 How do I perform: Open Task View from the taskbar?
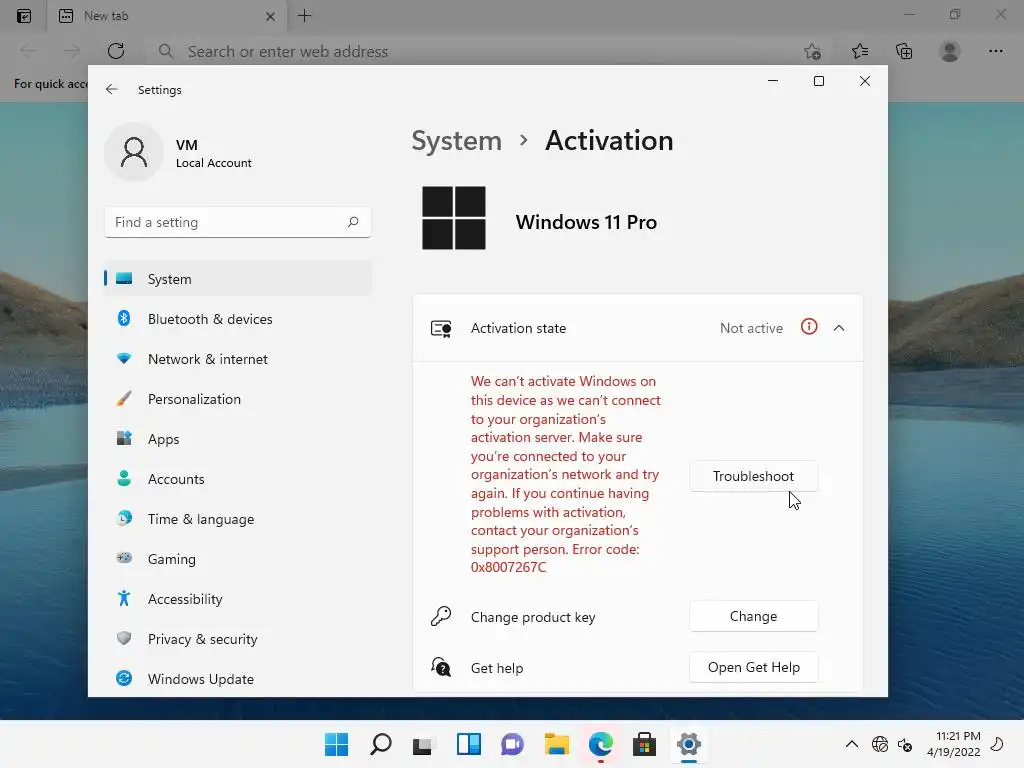click(423, 744)
